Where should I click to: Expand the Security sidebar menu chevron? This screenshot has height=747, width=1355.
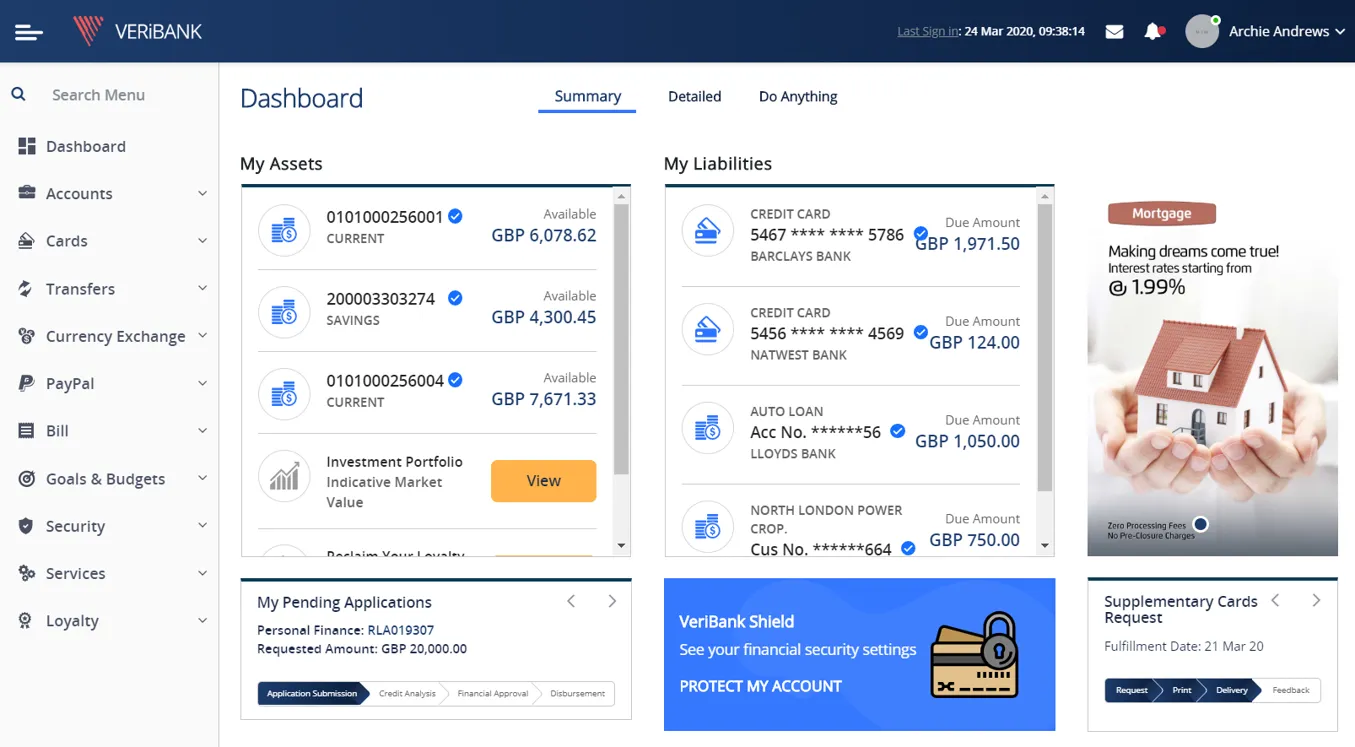point(202,526)
